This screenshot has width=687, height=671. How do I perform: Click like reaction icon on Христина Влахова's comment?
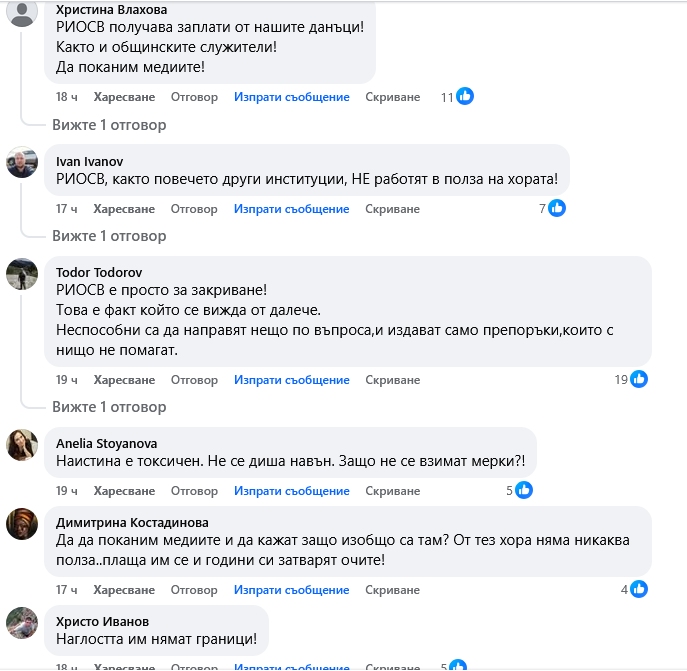point(465,97)
